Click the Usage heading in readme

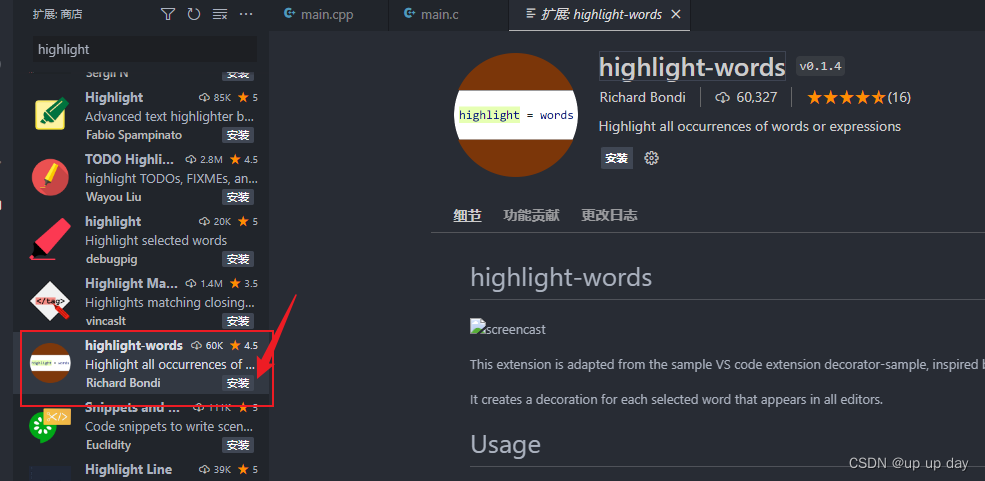(x=506, y=445)
